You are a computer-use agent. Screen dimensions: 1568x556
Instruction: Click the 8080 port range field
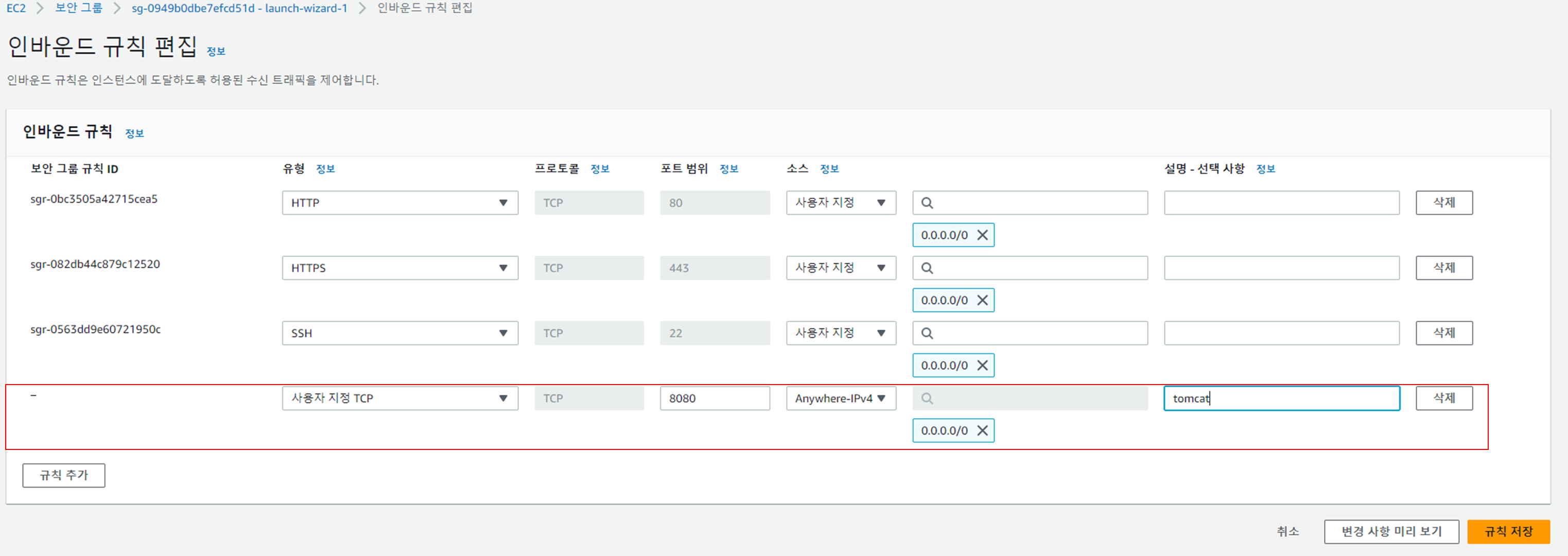coord(714,398)
